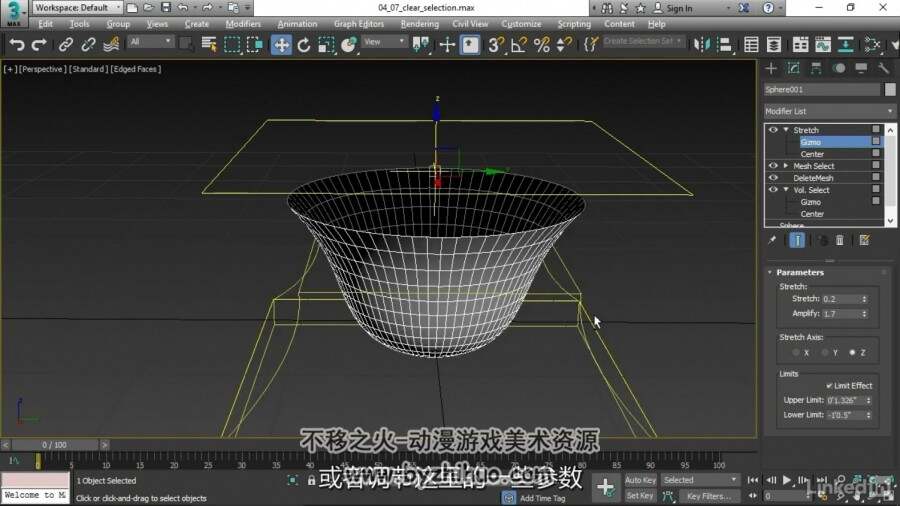Open Curve Editor from toolbar

click(823, 45)
